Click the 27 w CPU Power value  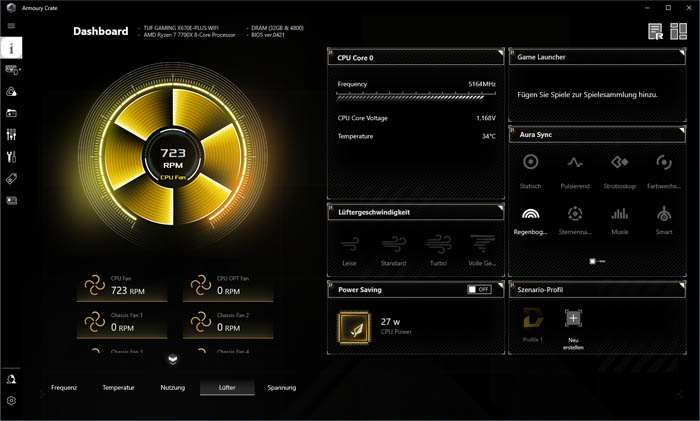tap(390, 321)
